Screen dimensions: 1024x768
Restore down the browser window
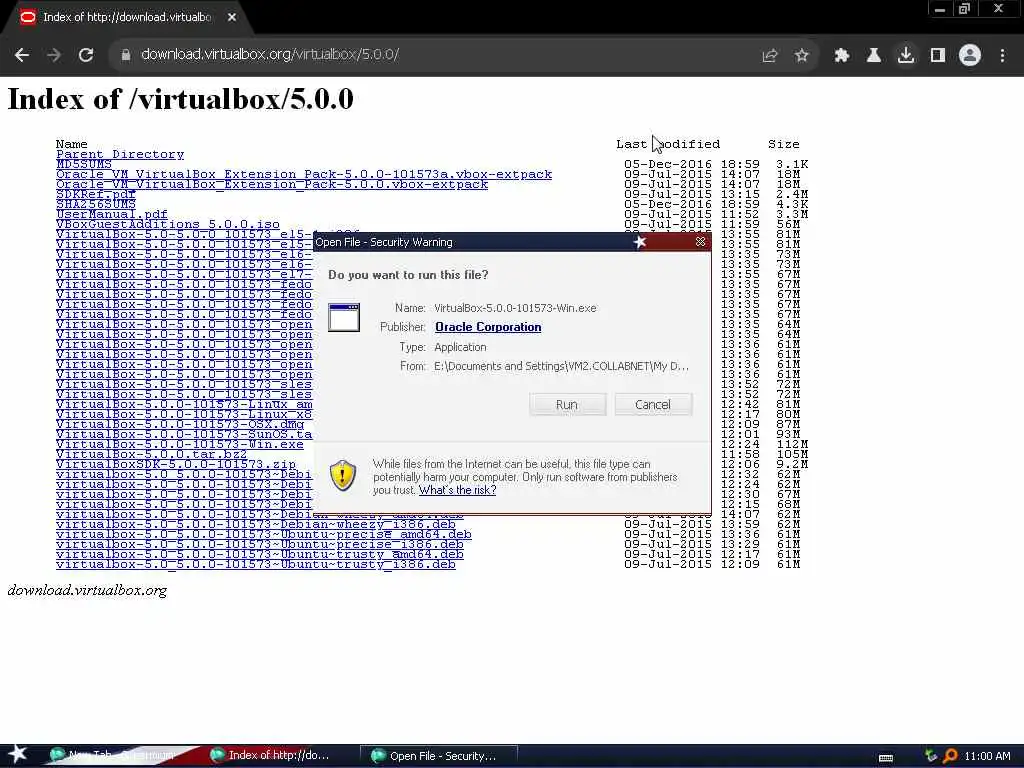964,9
